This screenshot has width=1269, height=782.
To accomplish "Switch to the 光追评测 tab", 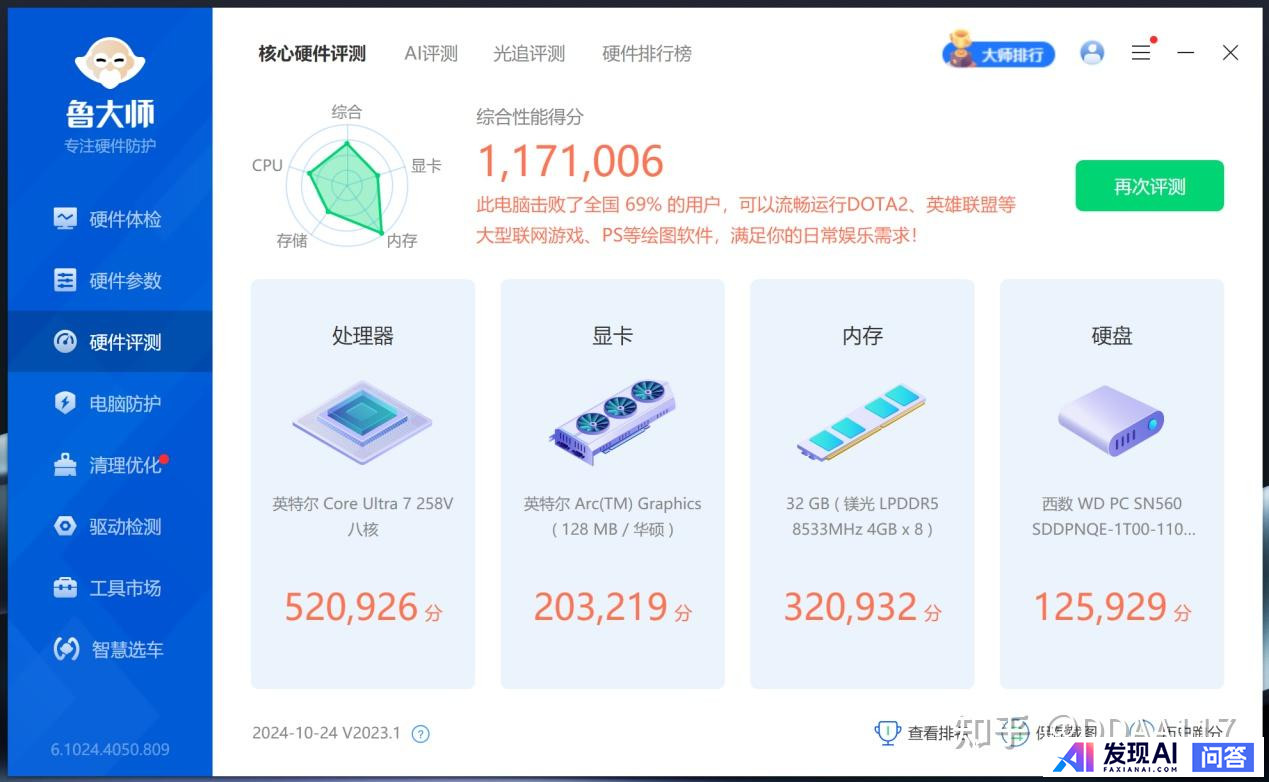I will (x=529, y=54).
